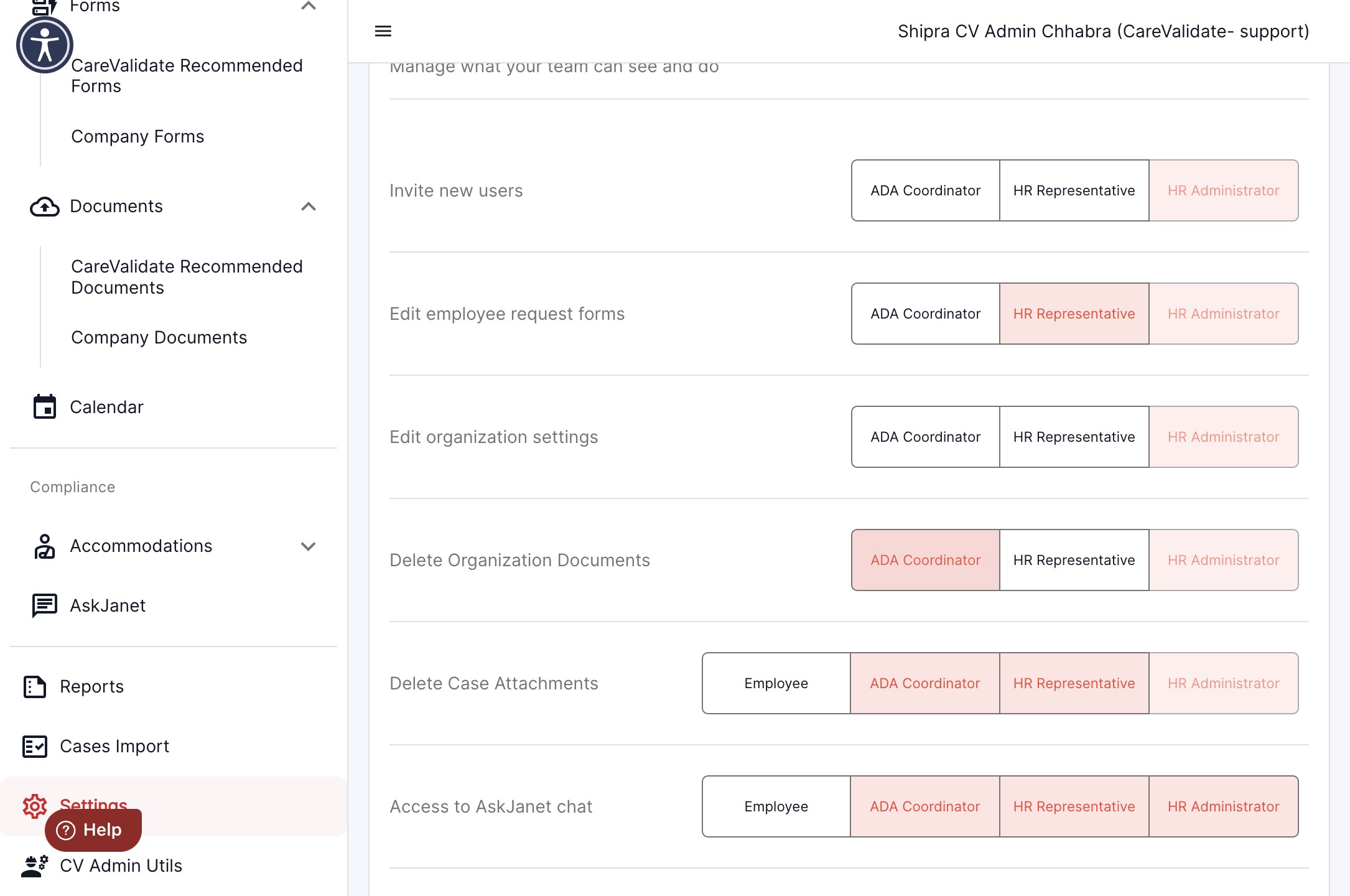Go to the Calendar page
Screen dimensions: 1350x896
106,407
